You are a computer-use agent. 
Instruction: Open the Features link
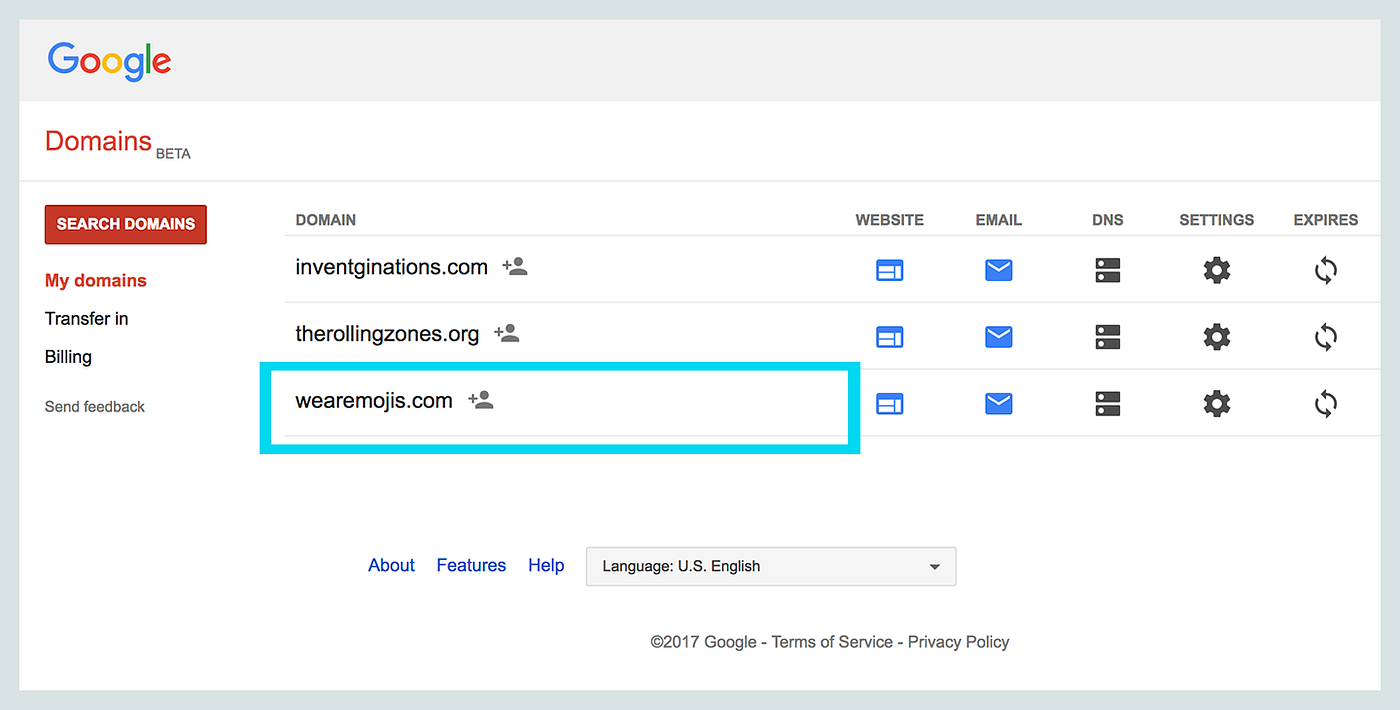click(x=471, y=566)
